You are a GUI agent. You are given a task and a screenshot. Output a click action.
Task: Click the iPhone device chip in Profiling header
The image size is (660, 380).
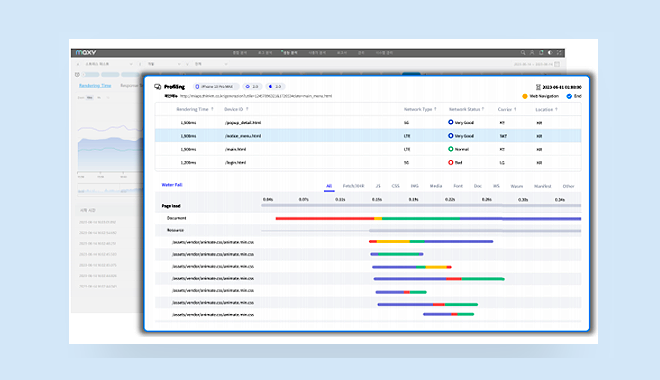tap(216, 86)
